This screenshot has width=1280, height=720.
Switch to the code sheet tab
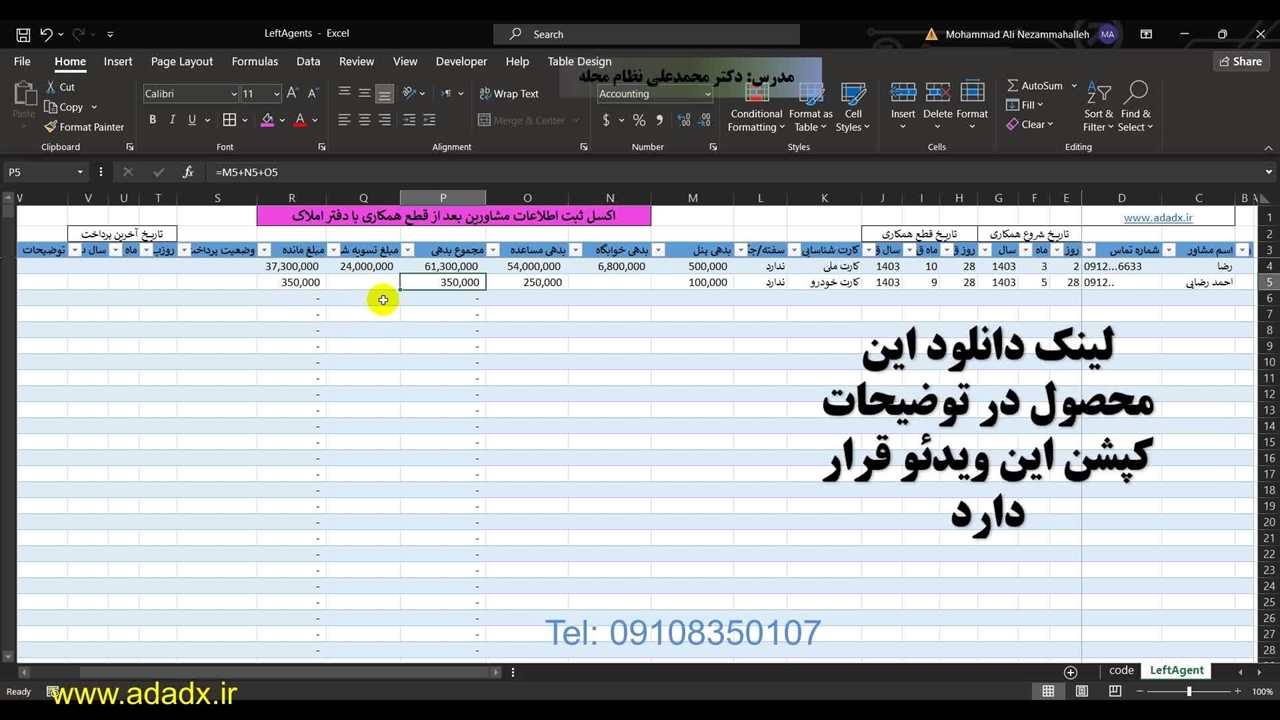tap(1121, 671)
